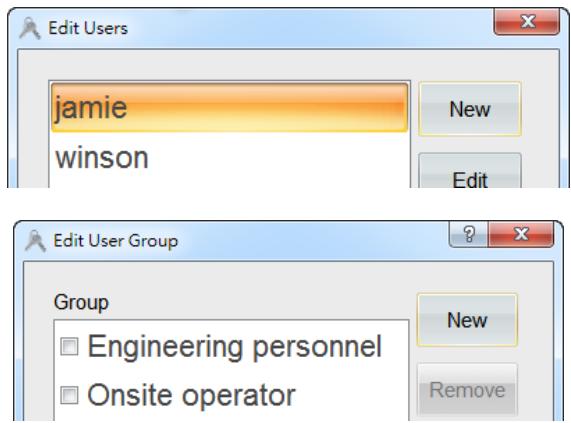This screenshot has height=423, width=571.
Task: Click the greyed Remove button
Action: click(x=467, y=390)
